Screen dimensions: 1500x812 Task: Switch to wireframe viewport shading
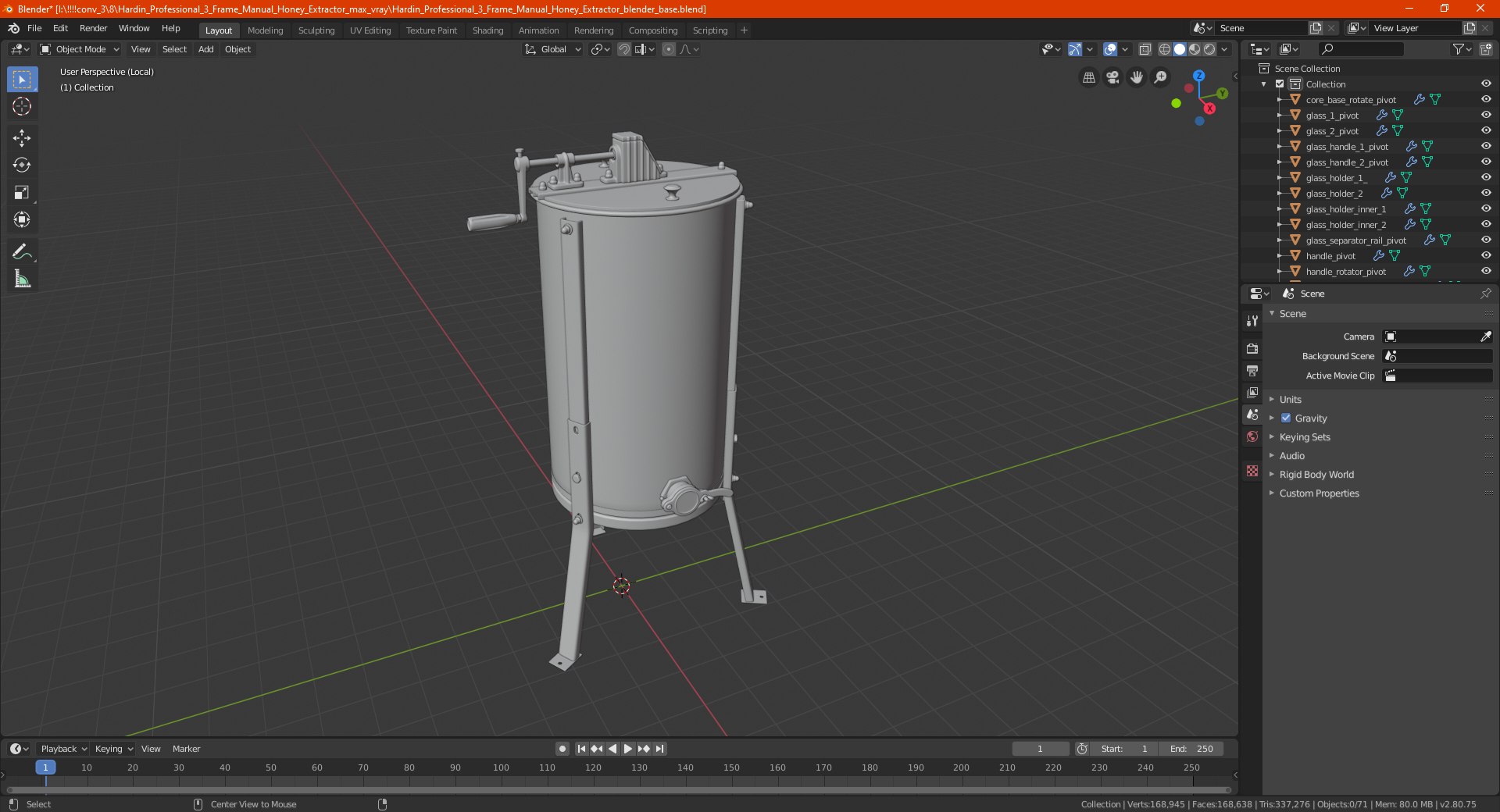click(x=1165, y=49)
